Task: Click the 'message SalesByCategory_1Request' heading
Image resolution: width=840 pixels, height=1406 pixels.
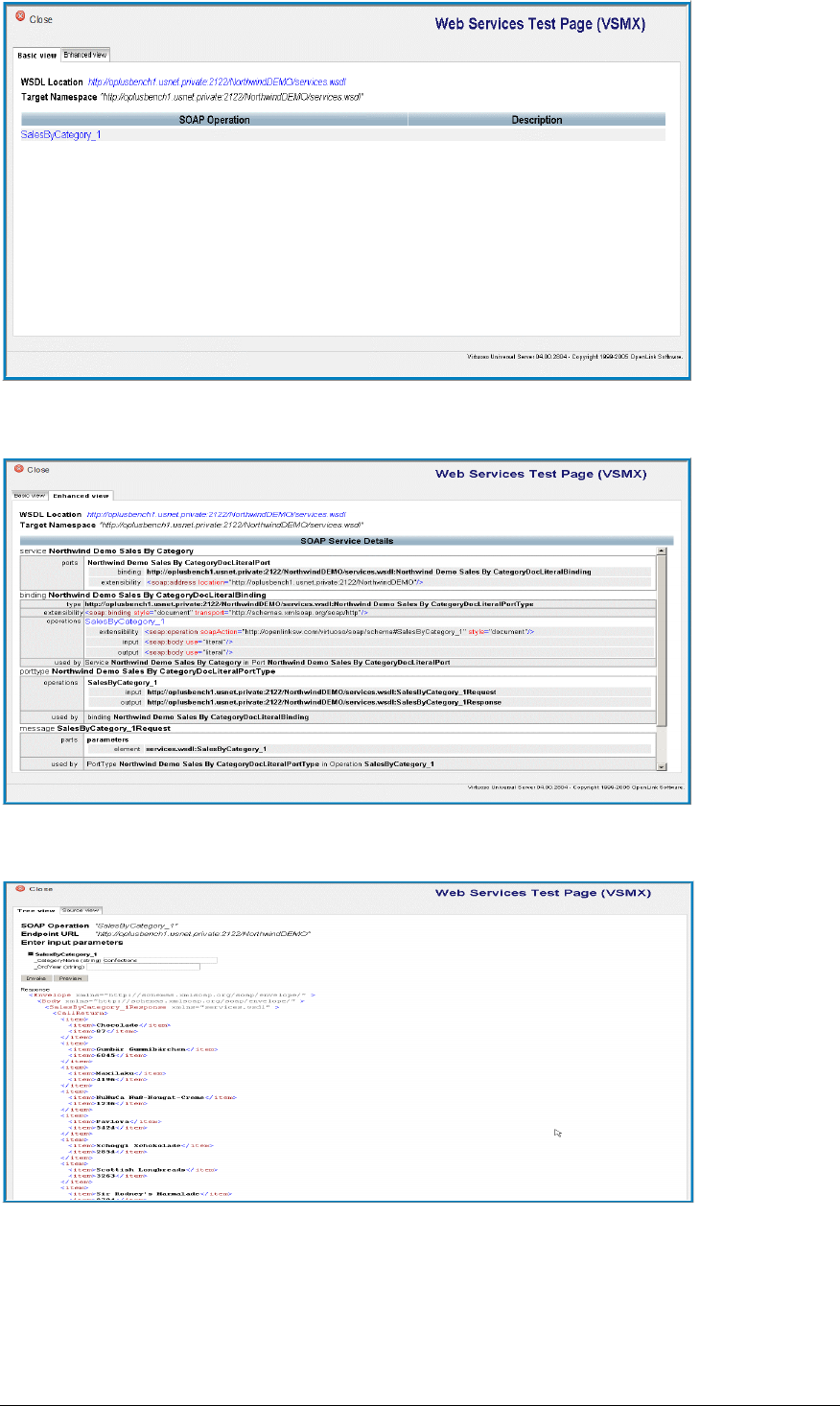Action: click(x=96, y=729)
